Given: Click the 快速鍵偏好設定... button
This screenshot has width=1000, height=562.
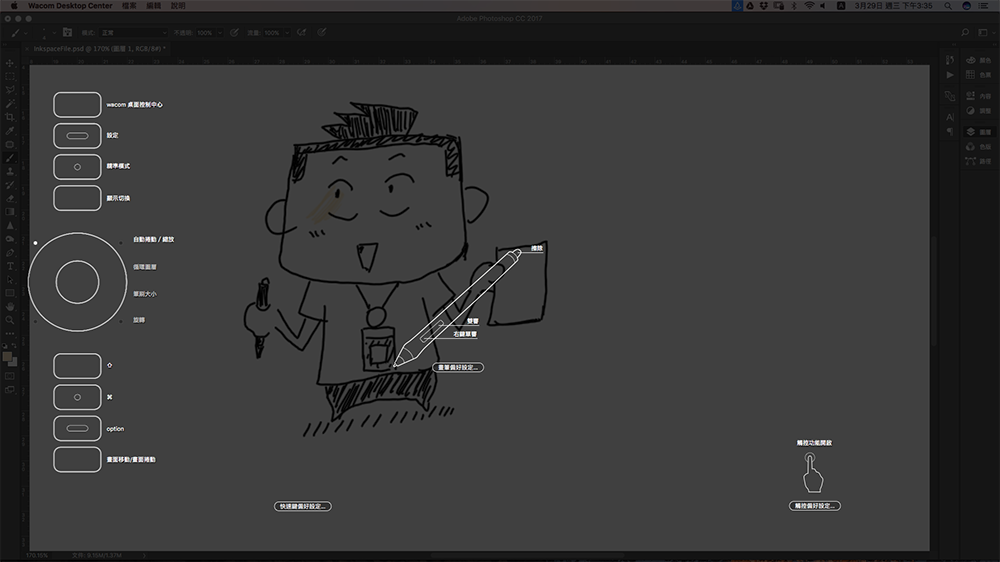Looking at the screenshot, I should tap(302, 507).
